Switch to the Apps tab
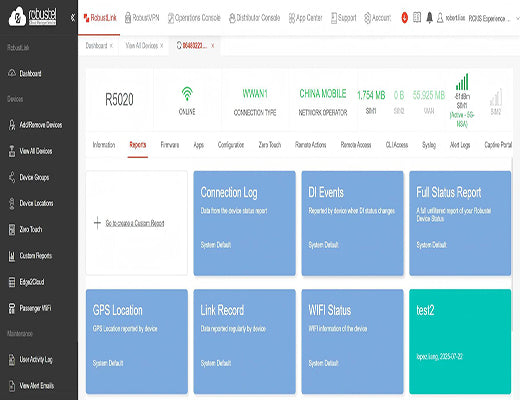The width and height of the screenshot is (520, 400). (199, 145)
